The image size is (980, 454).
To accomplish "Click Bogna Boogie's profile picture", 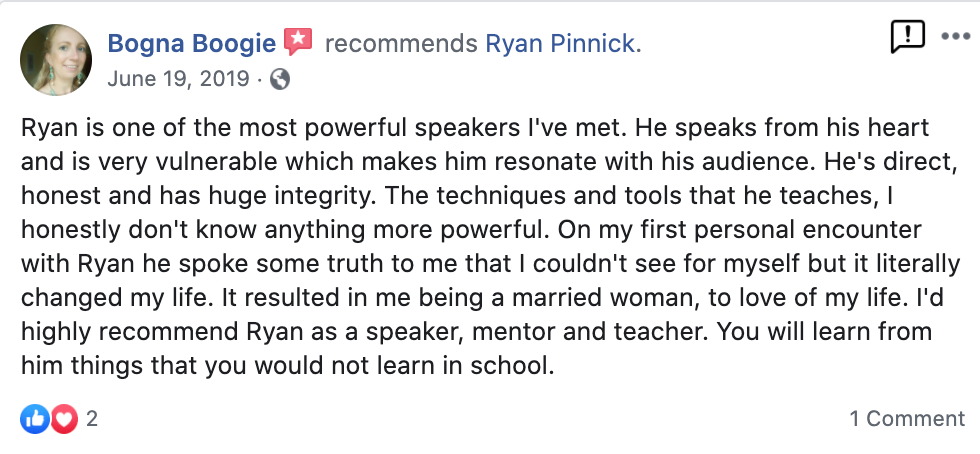I will tap(56, 60).
